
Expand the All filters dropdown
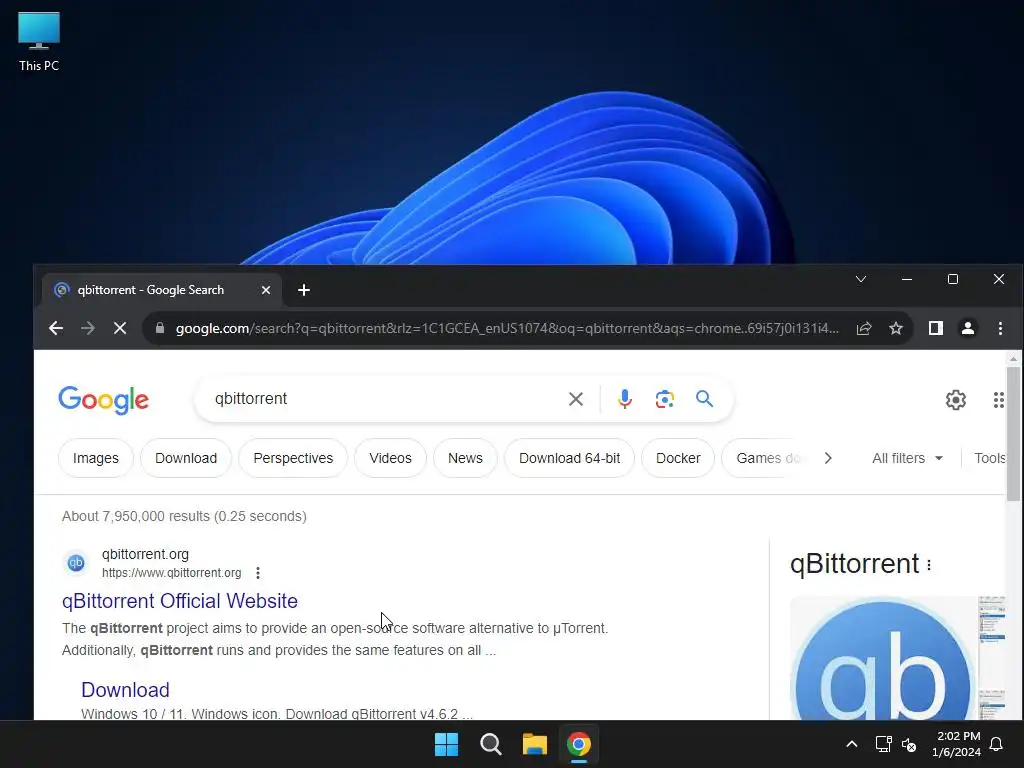pos(907,458)
